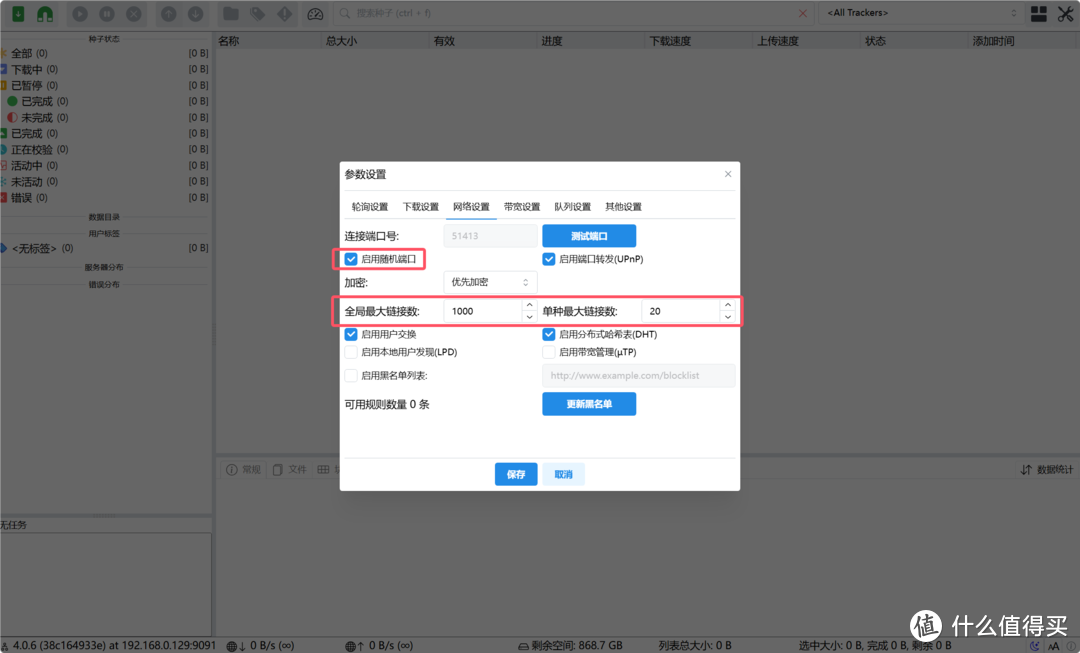Uncheck 启用端口转发(UPnP)
This screenshot has width=1080, height=653.
click(x=549, y=259)
